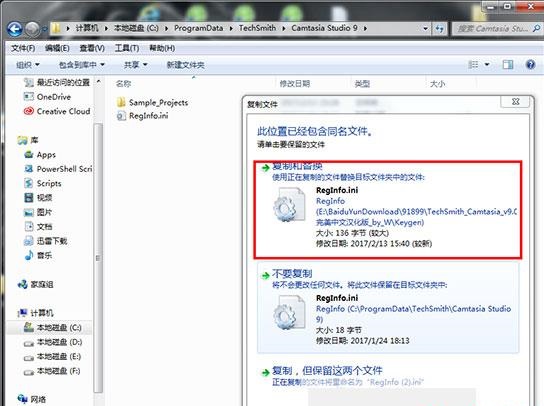This screenshot has height=406, width=544.
Task: Expand breadcrumb arrow after Camtasia Studio 9
Action: coord(365,28)
